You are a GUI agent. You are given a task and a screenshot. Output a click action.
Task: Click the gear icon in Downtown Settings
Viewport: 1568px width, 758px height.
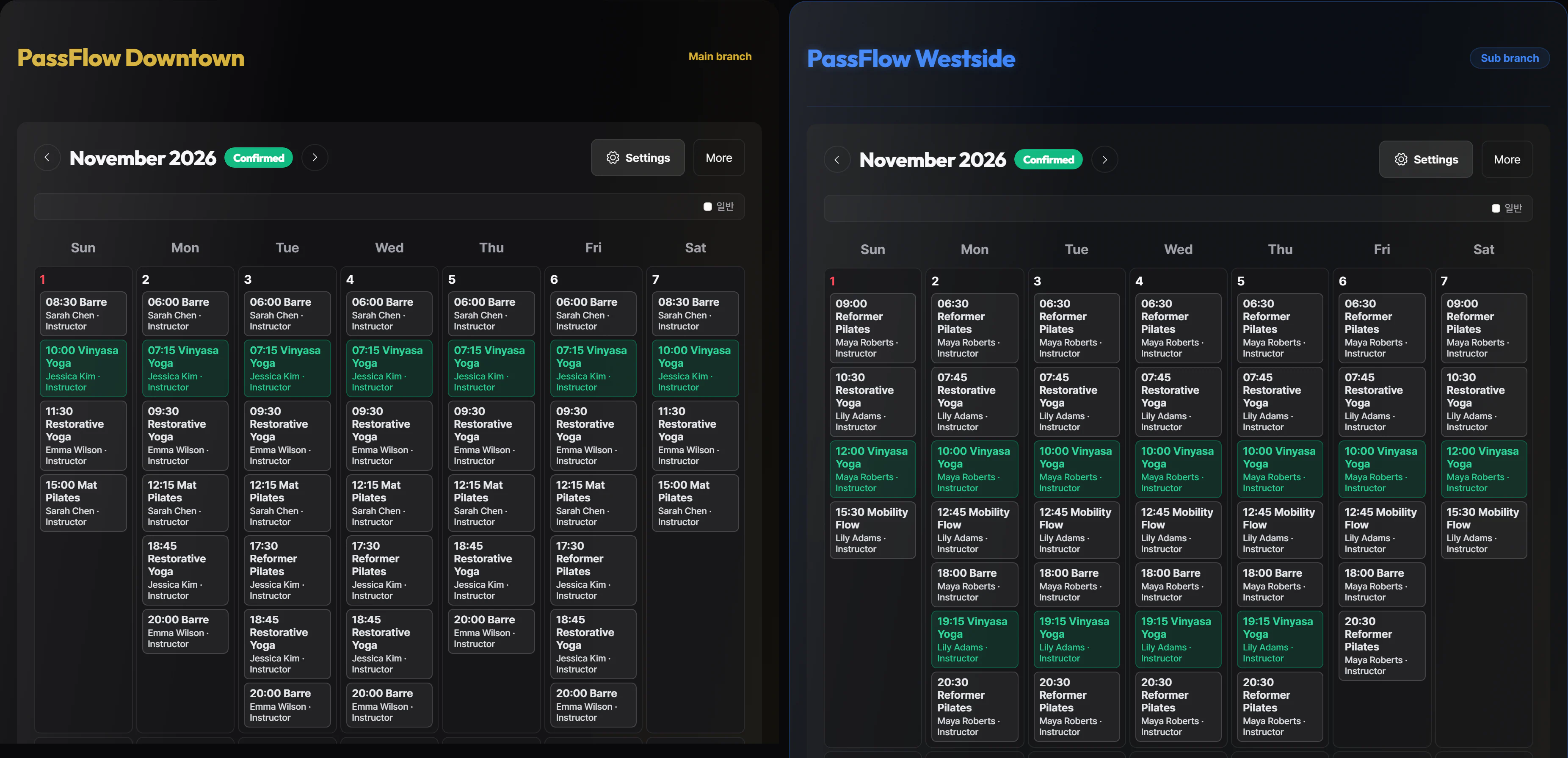click(x=613, y=158)
